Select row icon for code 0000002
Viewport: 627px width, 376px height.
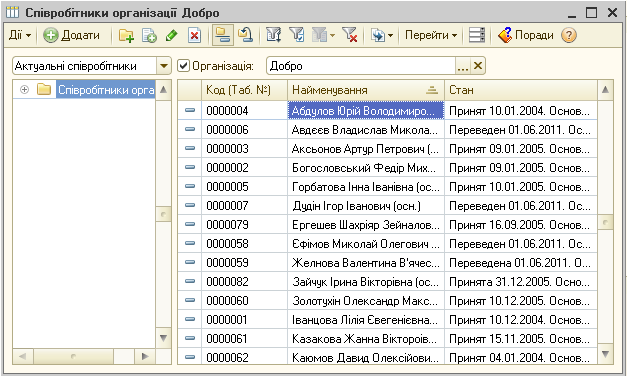tap(190, 167)
